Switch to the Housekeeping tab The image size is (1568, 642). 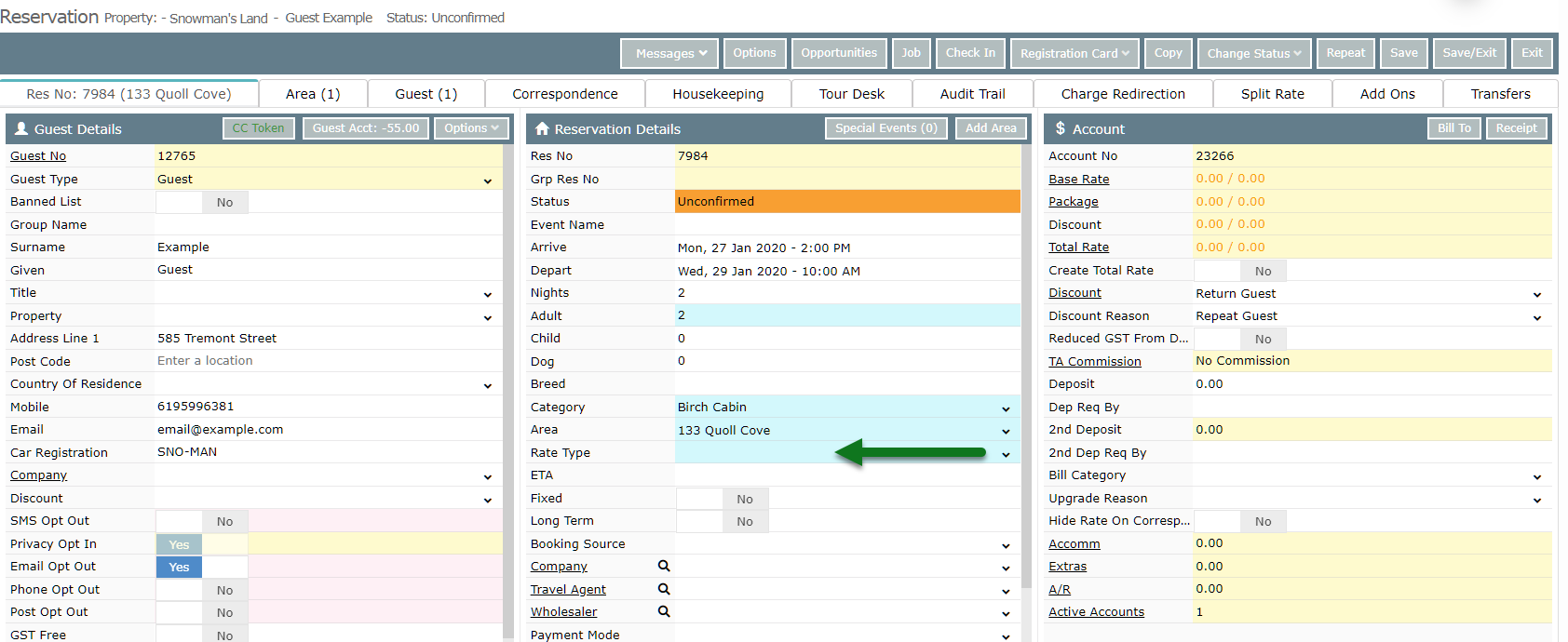(718, 94)
